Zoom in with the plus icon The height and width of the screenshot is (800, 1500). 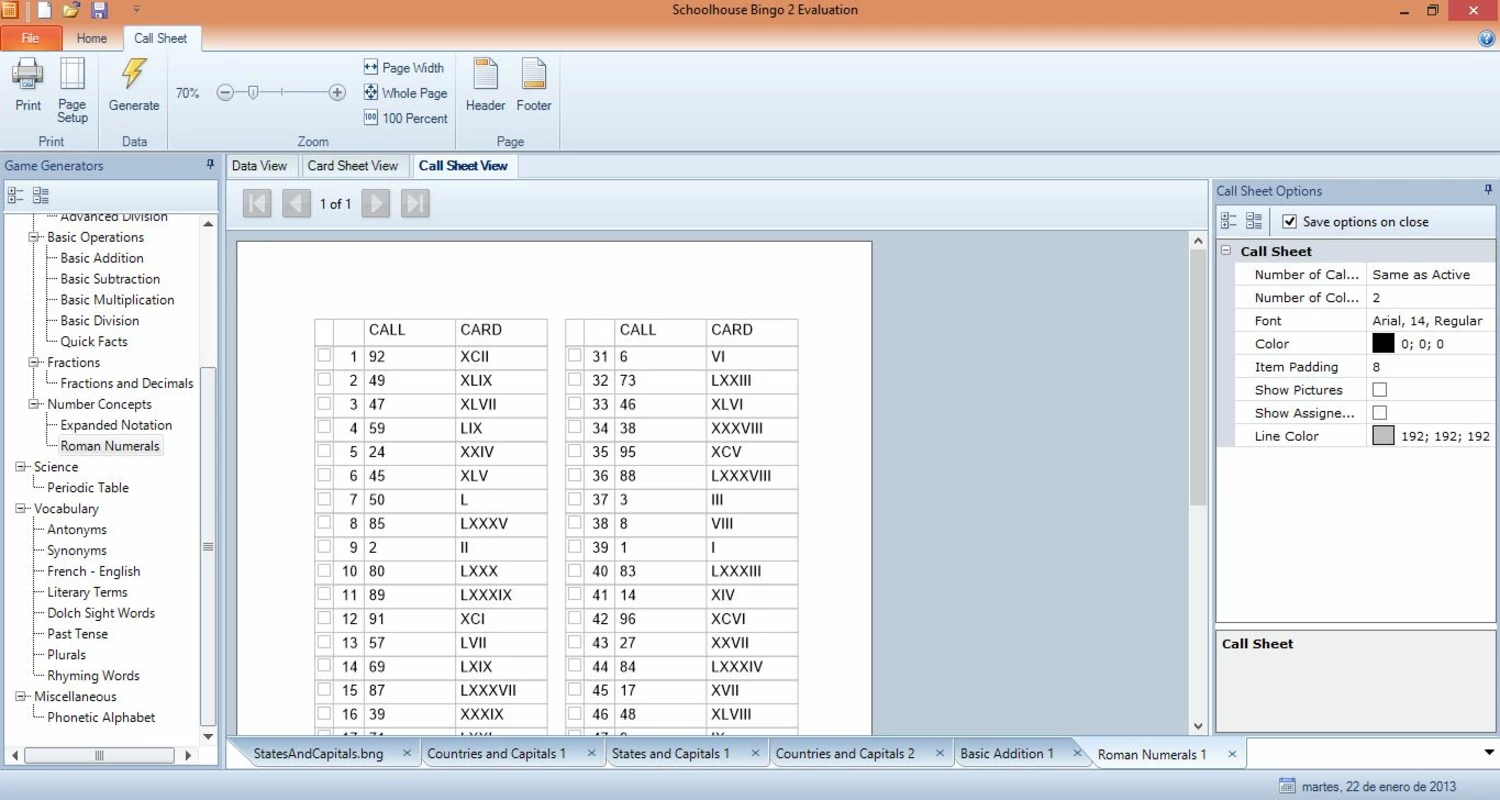(x=337, y=93)
